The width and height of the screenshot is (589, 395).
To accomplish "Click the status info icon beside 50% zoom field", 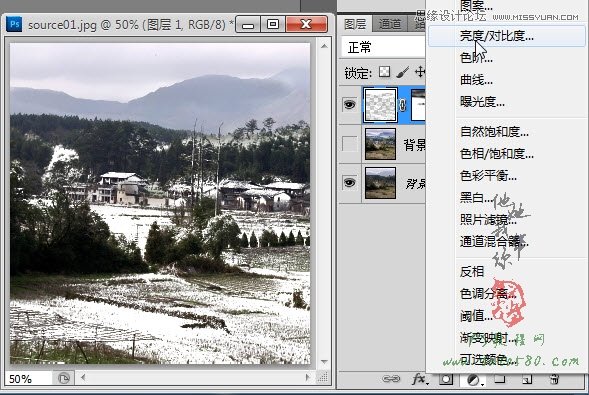I will (x=64, y=378).
